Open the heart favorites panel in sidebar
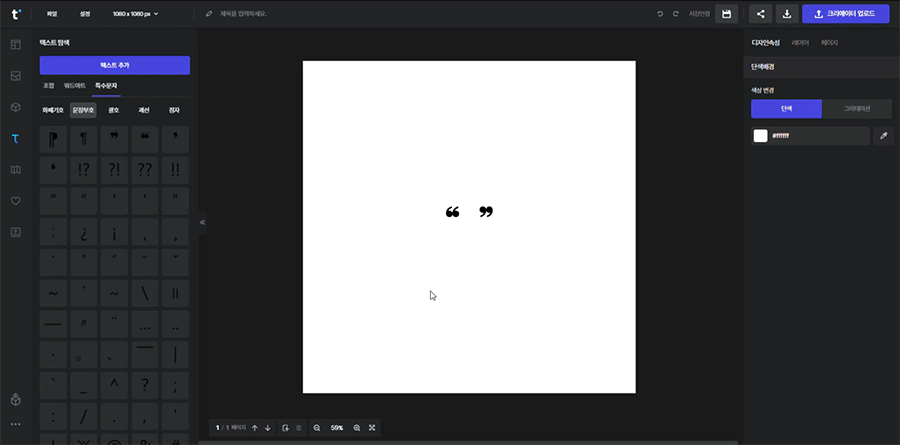Screen dimensions: 900x445 point(15,201)
